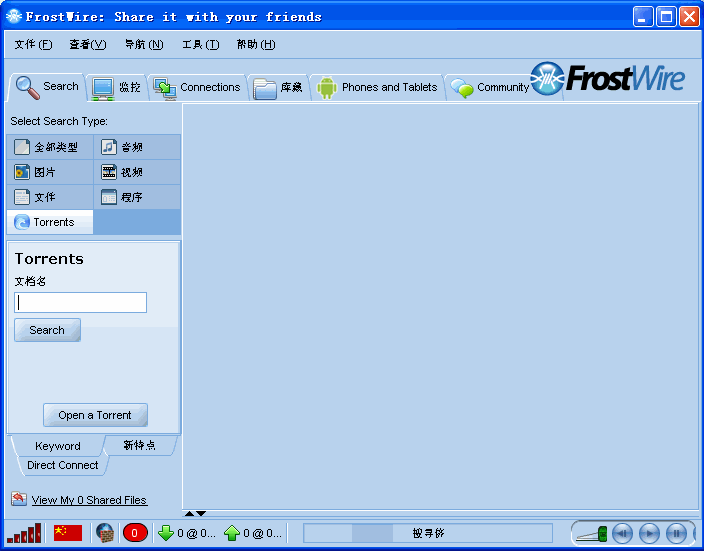Viewport: 704px width, 551px height.
Task: Click the 文档名 filename input field
Action: point(80,302)
